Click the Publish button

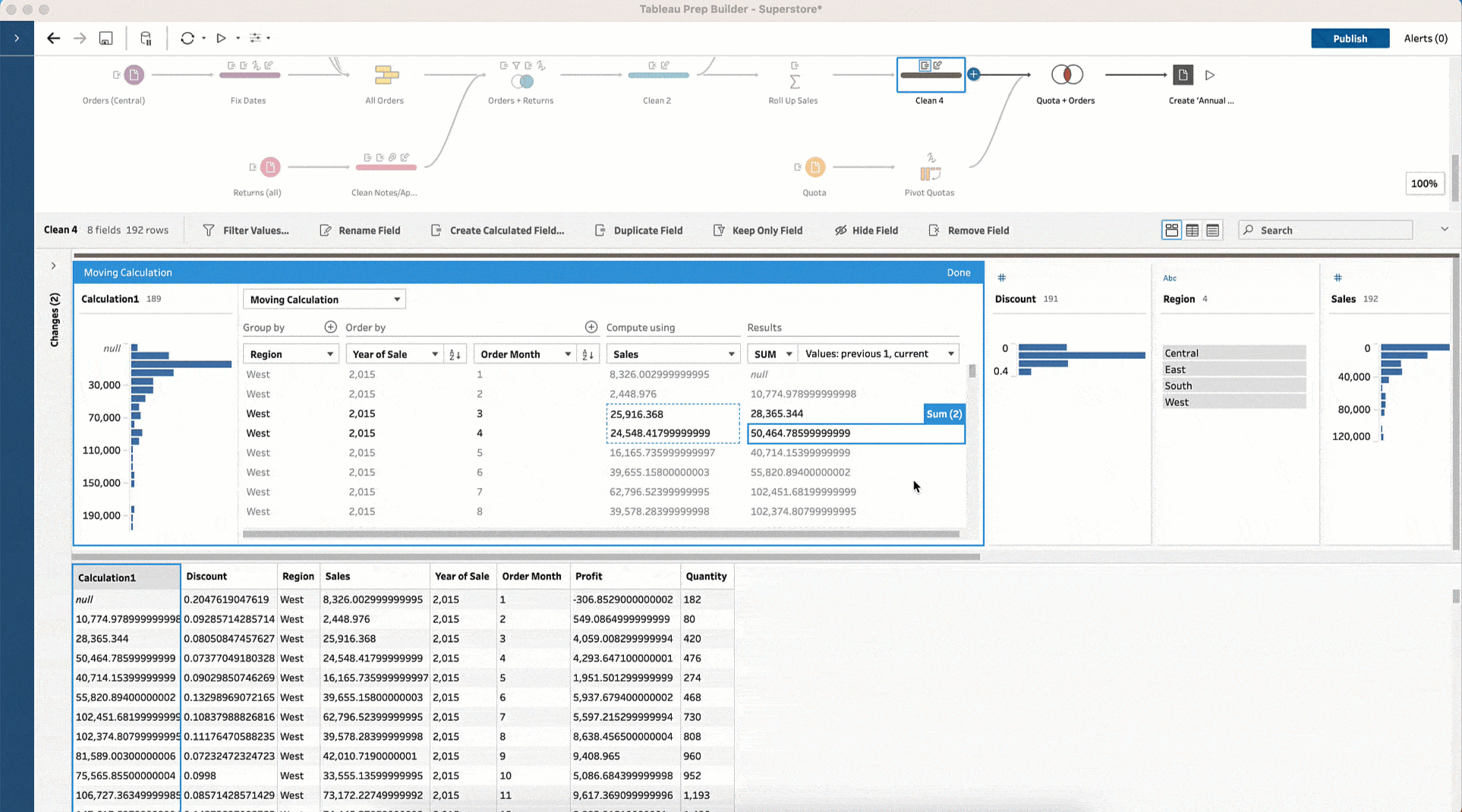point(1350,39)
